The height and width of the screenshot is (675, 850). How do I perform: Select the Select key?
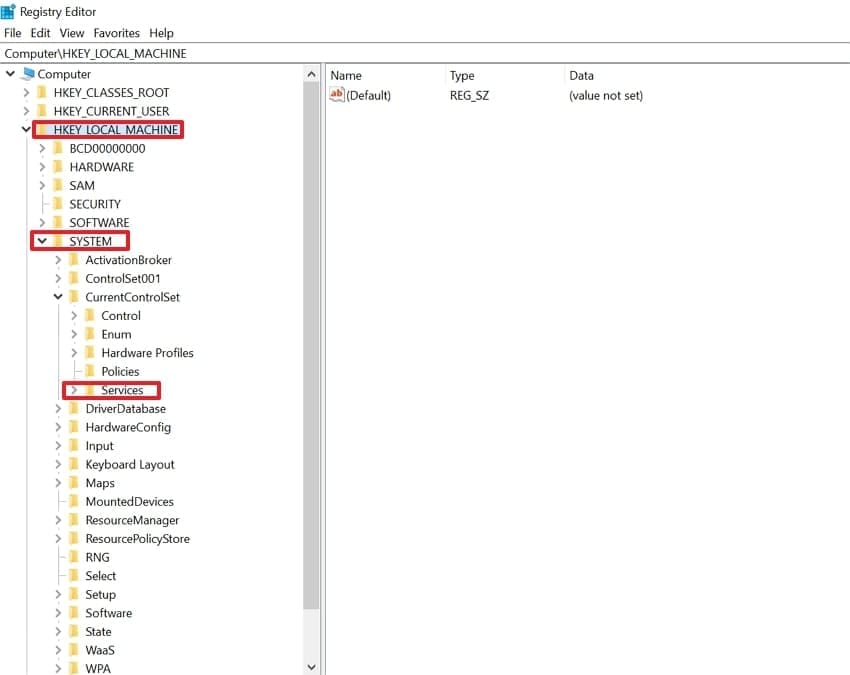(x=100, y=576)
